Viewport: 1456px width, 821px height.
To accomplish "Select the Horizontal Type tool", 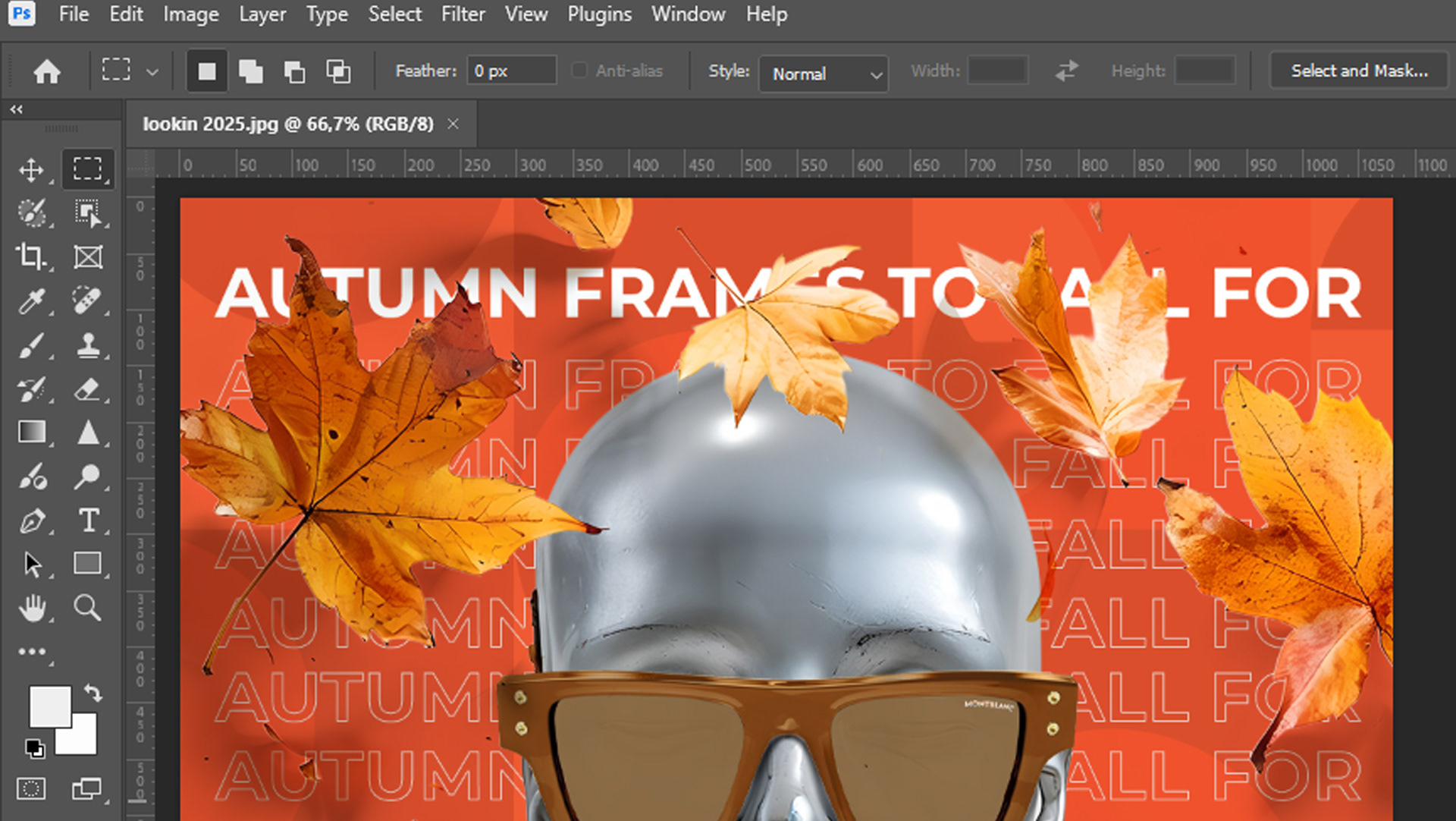I will pyautogui.click(x=88, y=521).
